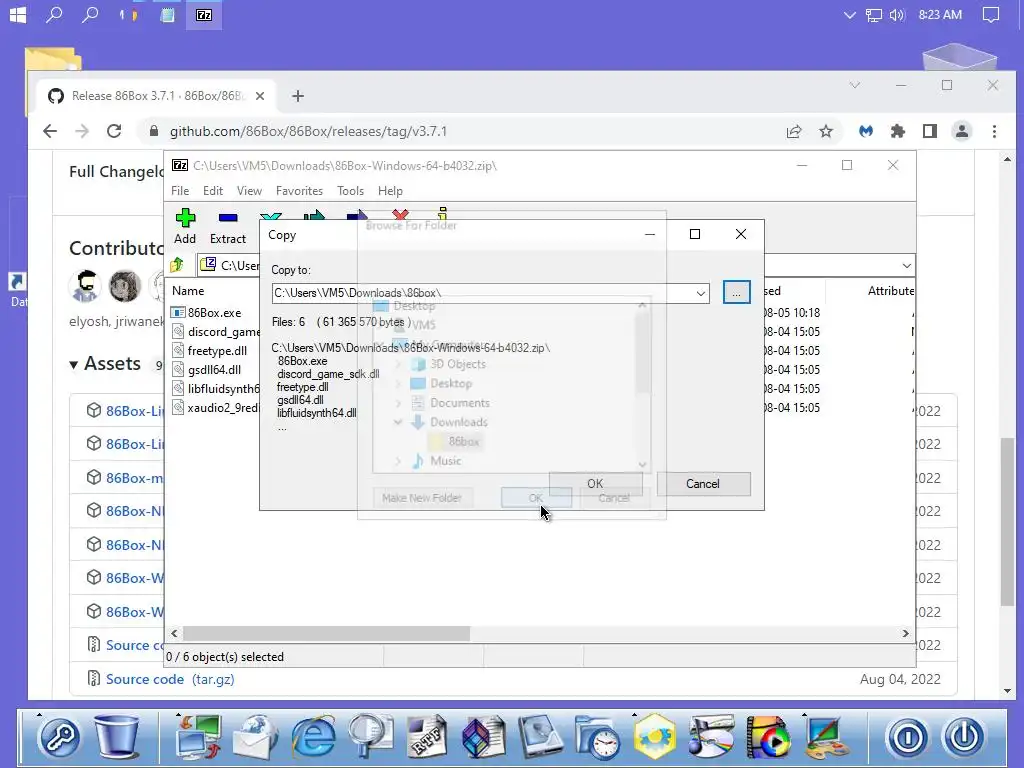Click the GitHub page vertical scrollbar

1007,524
